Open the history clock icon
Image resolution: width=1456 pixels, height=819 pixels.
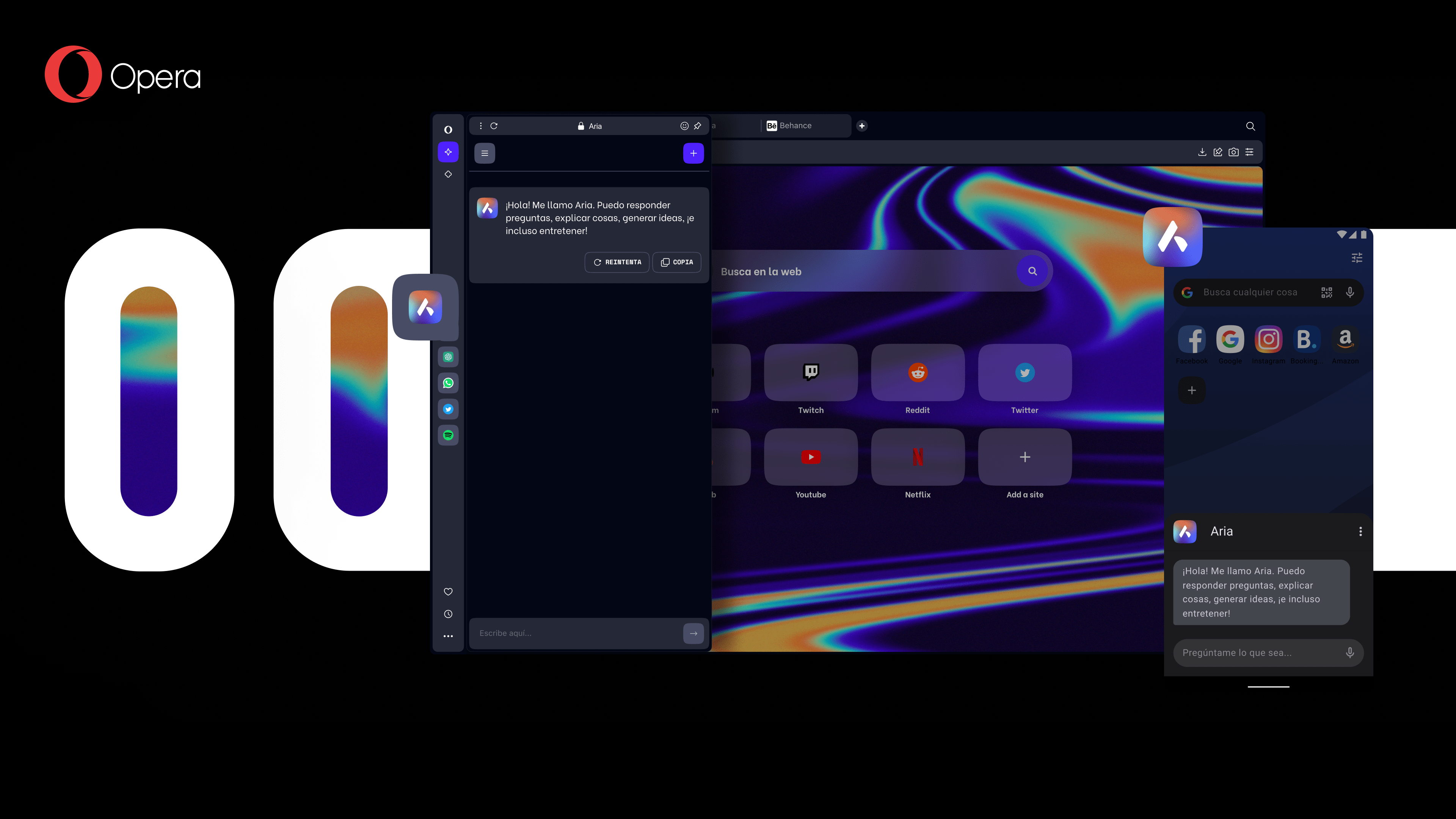point(448,614)
